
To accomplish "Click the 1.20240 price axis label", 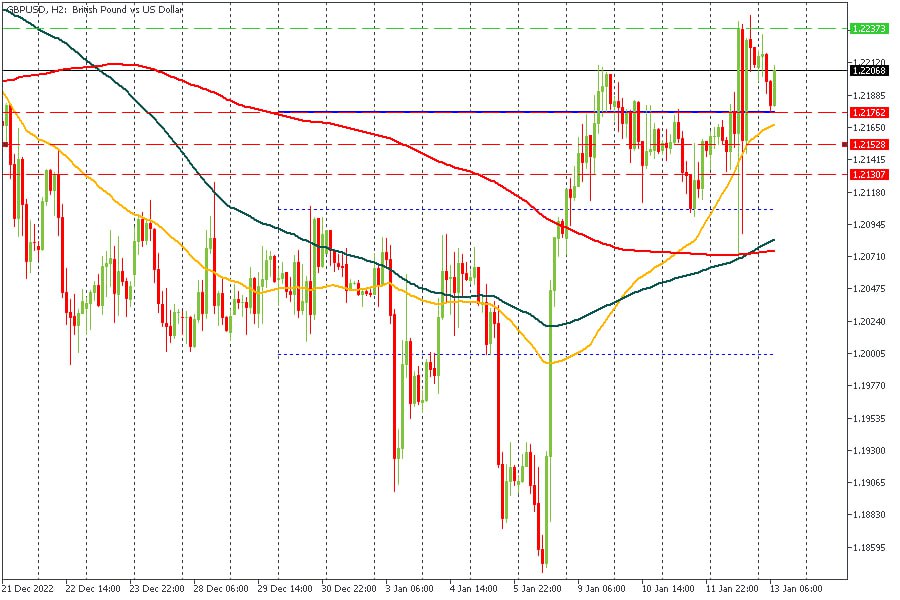I will pyautogui.click(x=869, y=322).
